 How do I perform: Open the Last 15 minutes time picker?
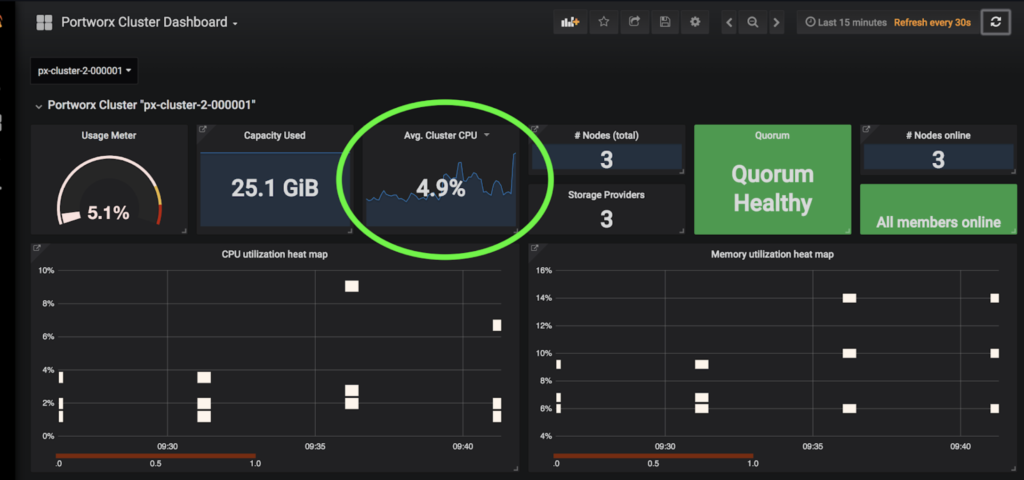[845, 22]
